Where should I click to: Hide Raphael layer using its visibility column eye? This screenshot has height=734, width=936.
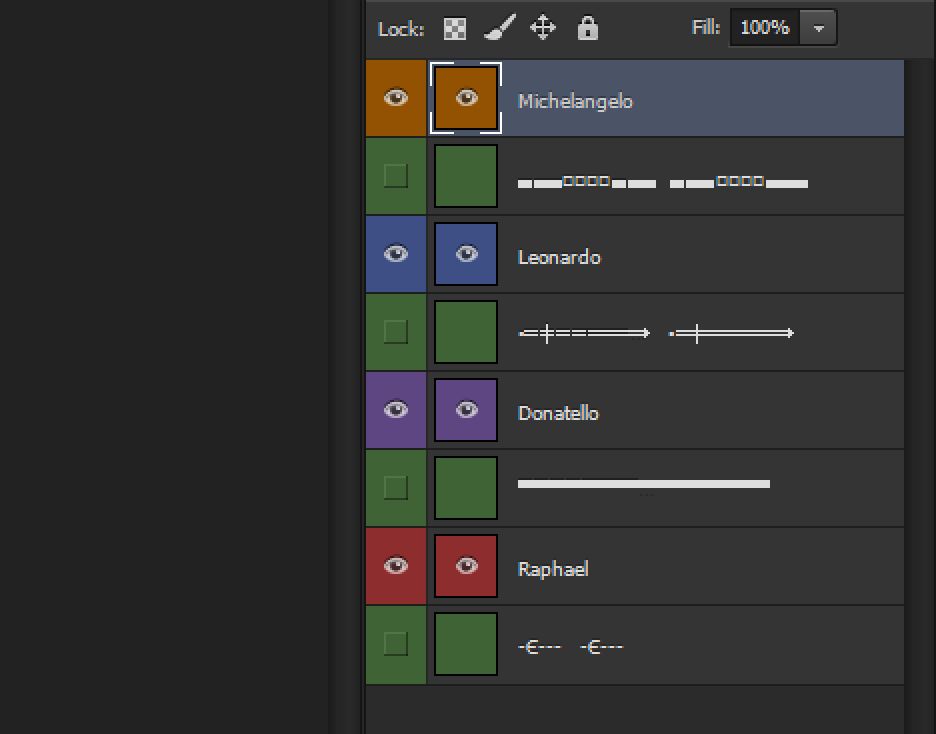[x=396, y=566]
